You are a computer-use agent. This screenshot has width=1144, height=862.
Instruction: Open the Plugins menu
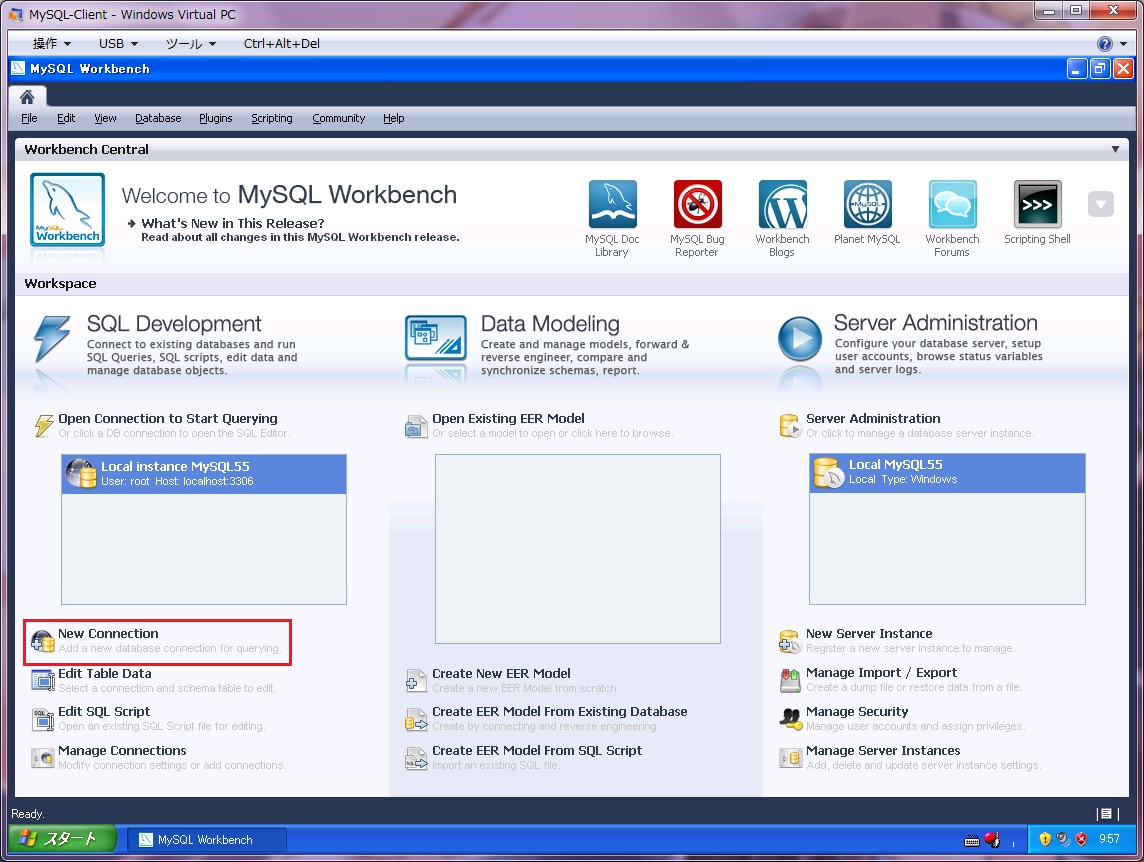click(x=215, y=118)
